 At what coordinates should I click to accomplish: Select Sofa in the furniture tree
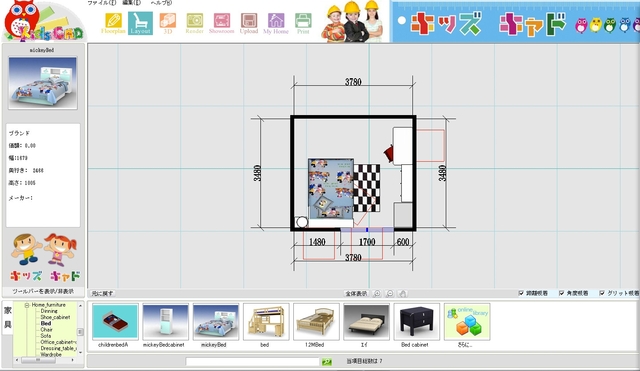pyautogui.click(x=46, y=336)
